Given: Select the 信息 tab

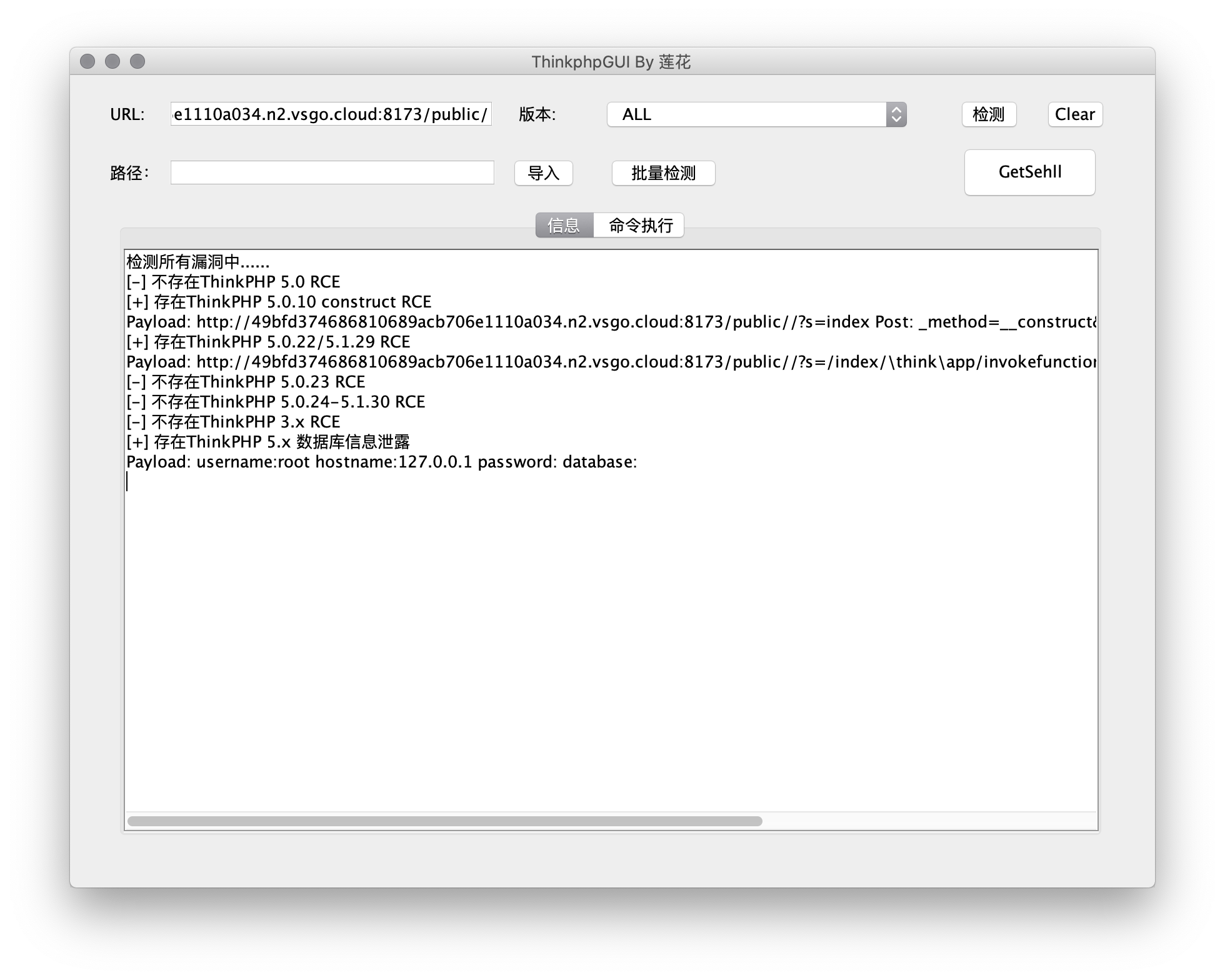Looking at the screenshot, I should click(563, 225).
